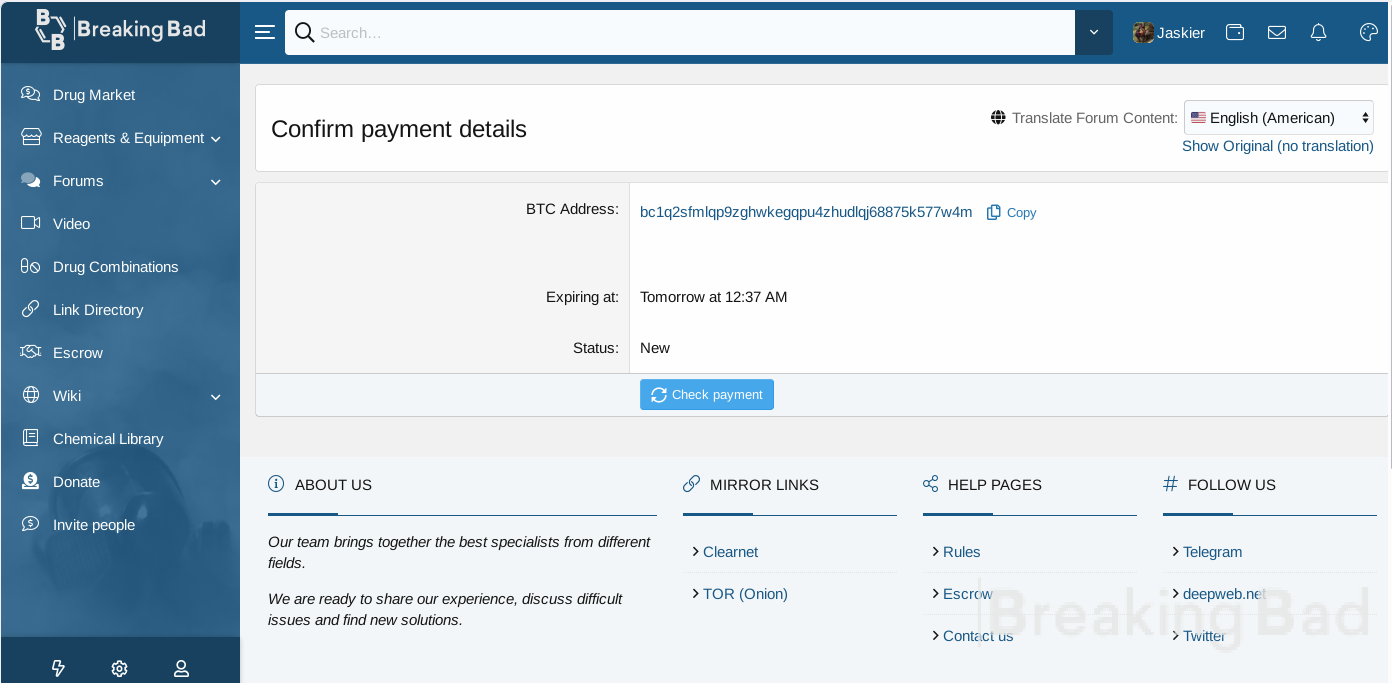
Task: Click the Copy icon beside the BTC address
Action: [994, 212]
